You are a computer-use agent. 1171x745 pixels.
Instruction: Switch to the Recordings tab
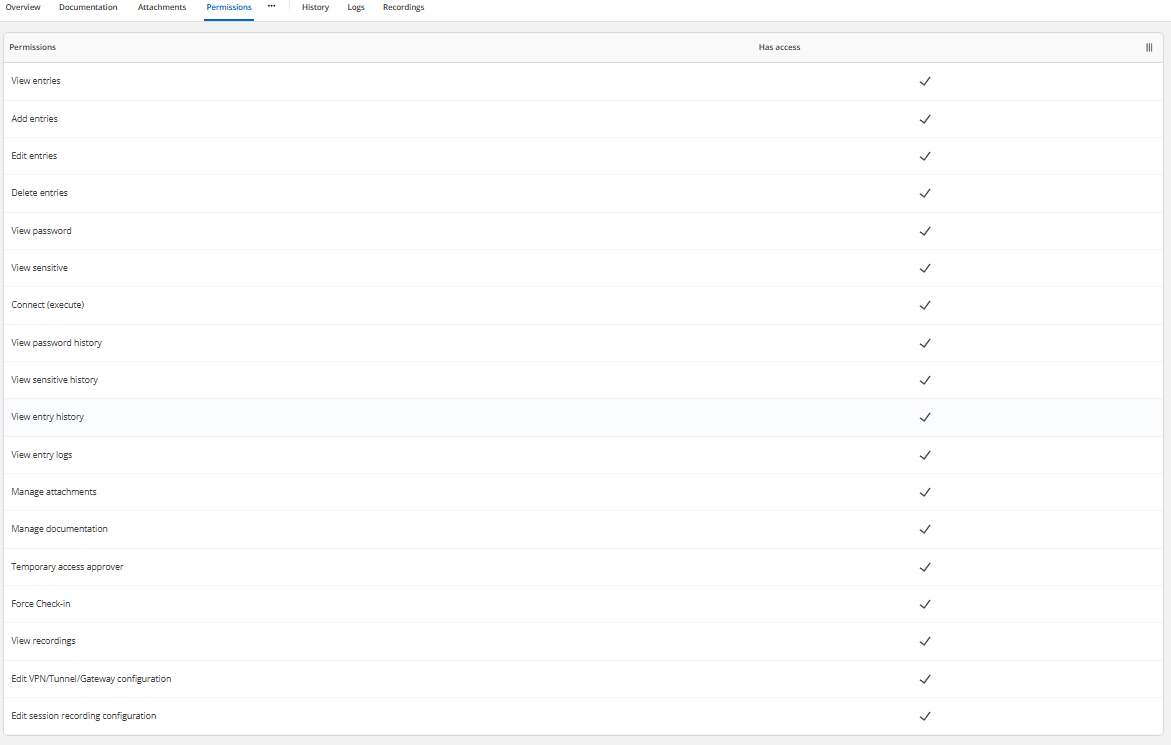coord(403,7)
